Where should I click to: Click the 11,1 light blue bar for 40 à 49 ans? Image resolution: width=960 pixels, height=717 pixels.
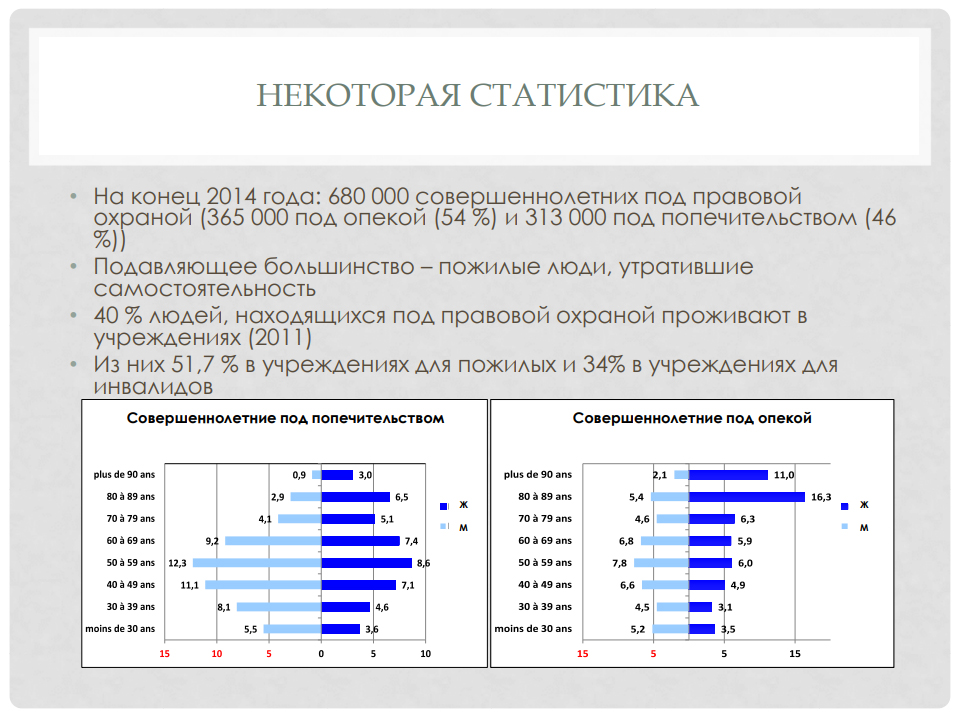click(x=263, y=585)
